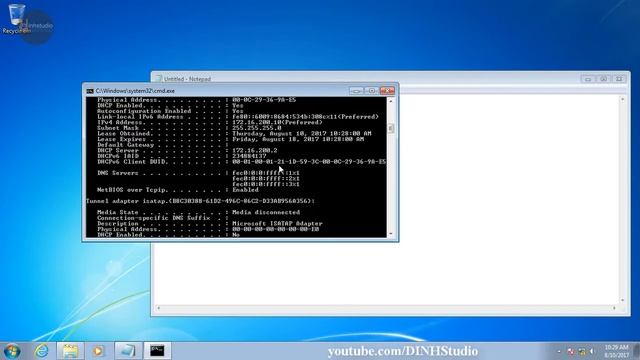Click the 'Tunnel adapter isatap' heading line
The height and width of the screenshot is (360, 640).
pos(200,201)
